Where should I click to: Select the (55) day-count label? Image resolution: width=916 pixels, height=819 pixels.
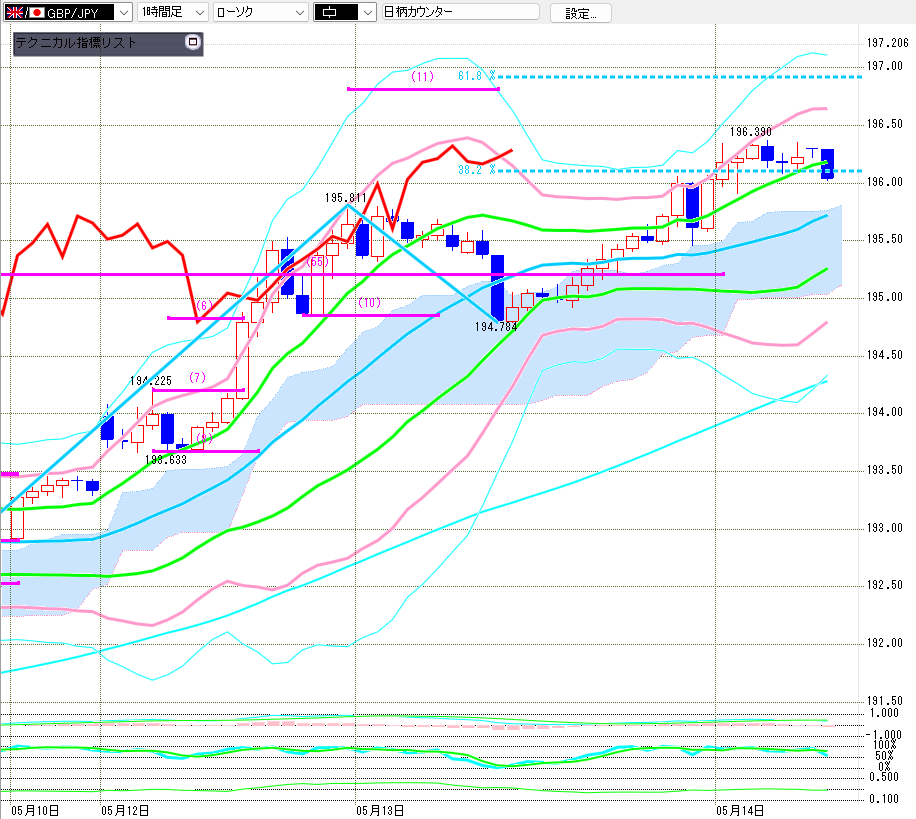coord(317,262)
